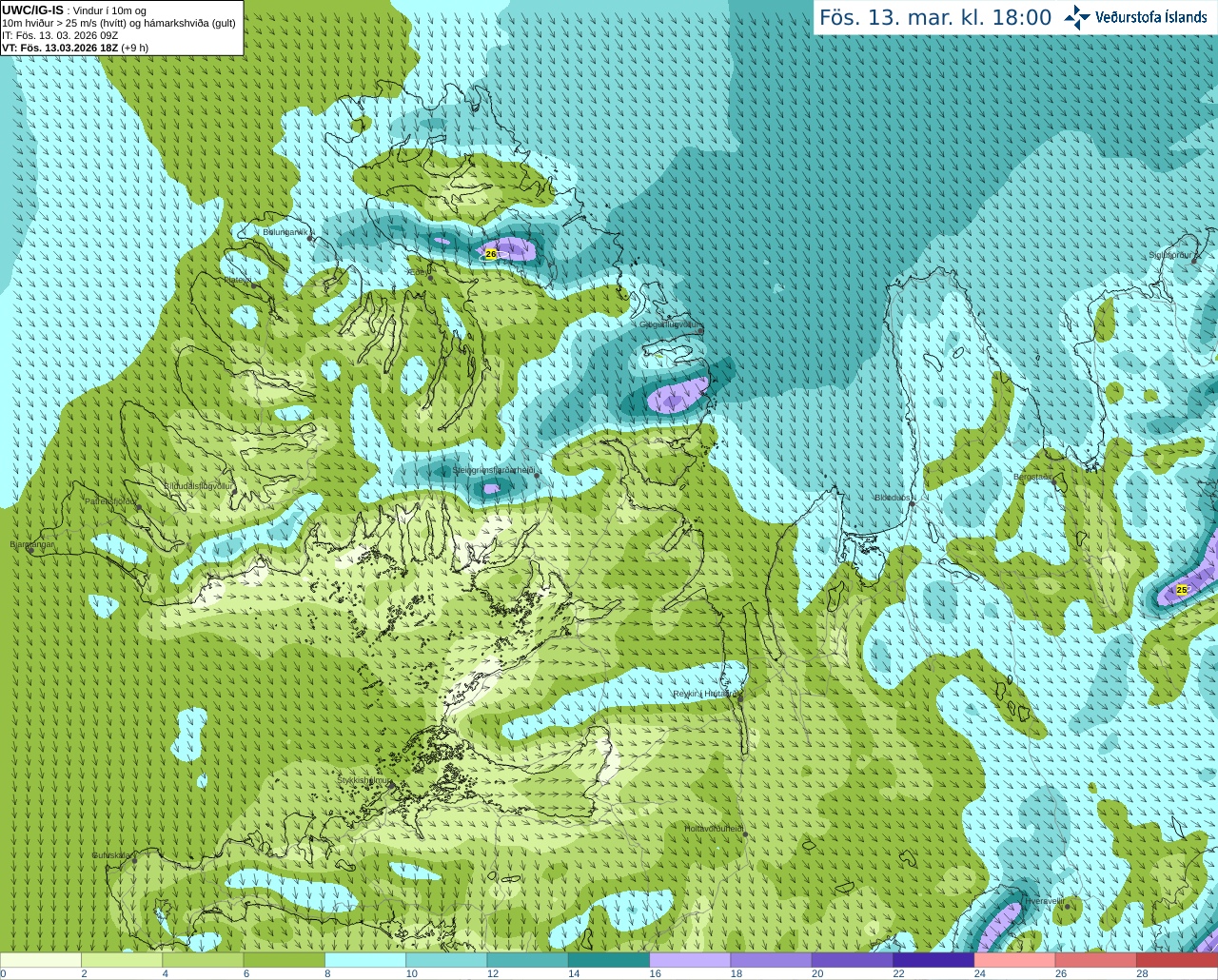Click the Veðurstofa Íslands logo
This screenshot has height=980, width=1218.
(x=1136, y=17)
